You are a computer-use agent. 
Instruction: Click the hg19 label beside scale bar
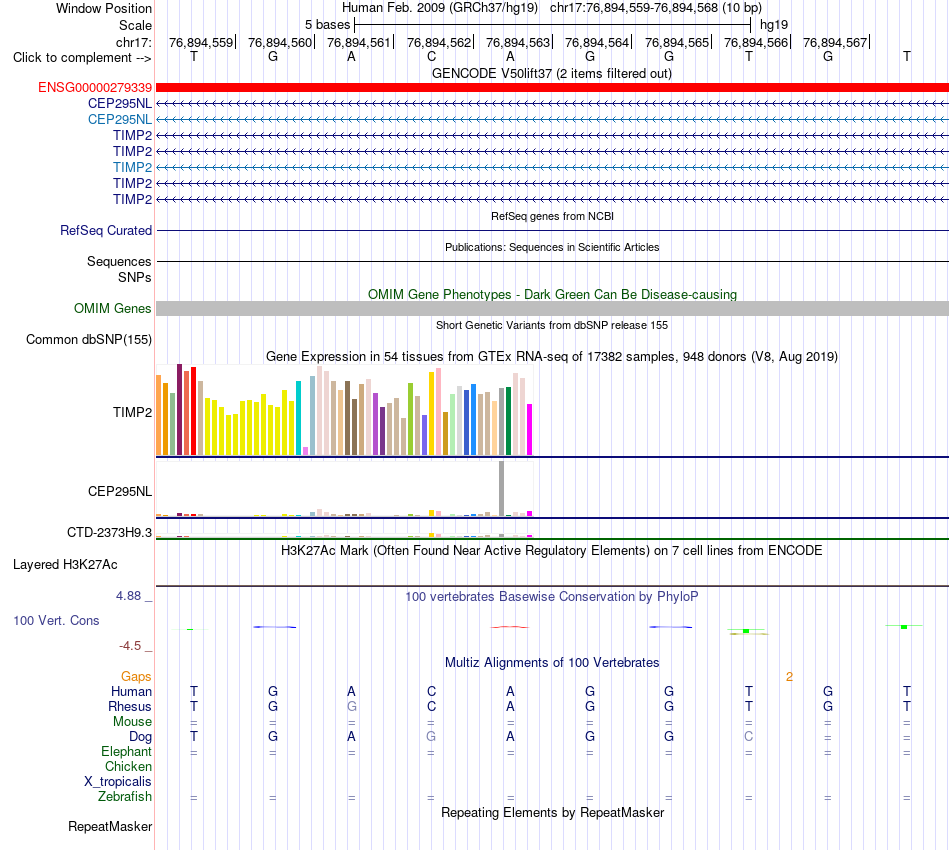tap(774, 25)
